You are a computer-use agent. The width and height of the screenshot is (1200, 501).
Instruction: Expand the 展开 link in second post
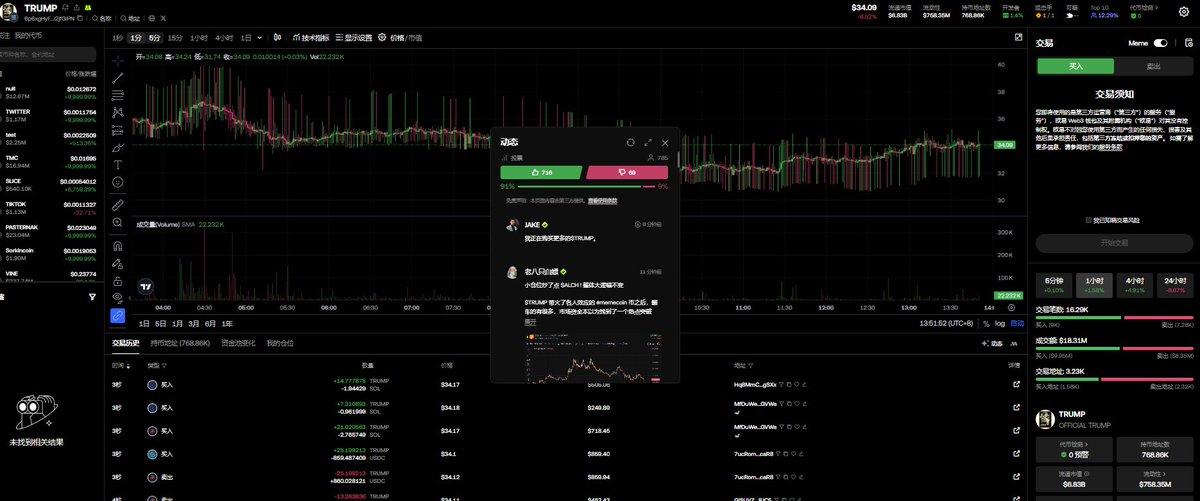pos(531,322)
